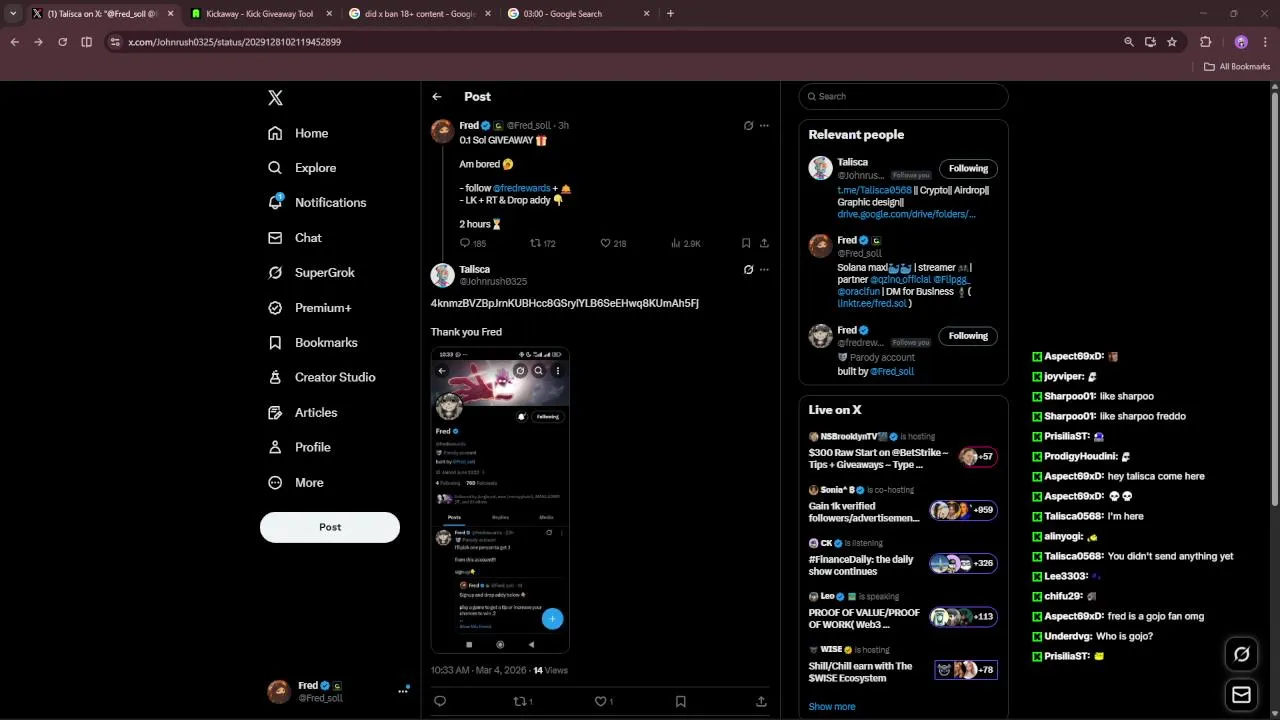
Task: Click Following button next to Talisca
Action: click(968, 168)
